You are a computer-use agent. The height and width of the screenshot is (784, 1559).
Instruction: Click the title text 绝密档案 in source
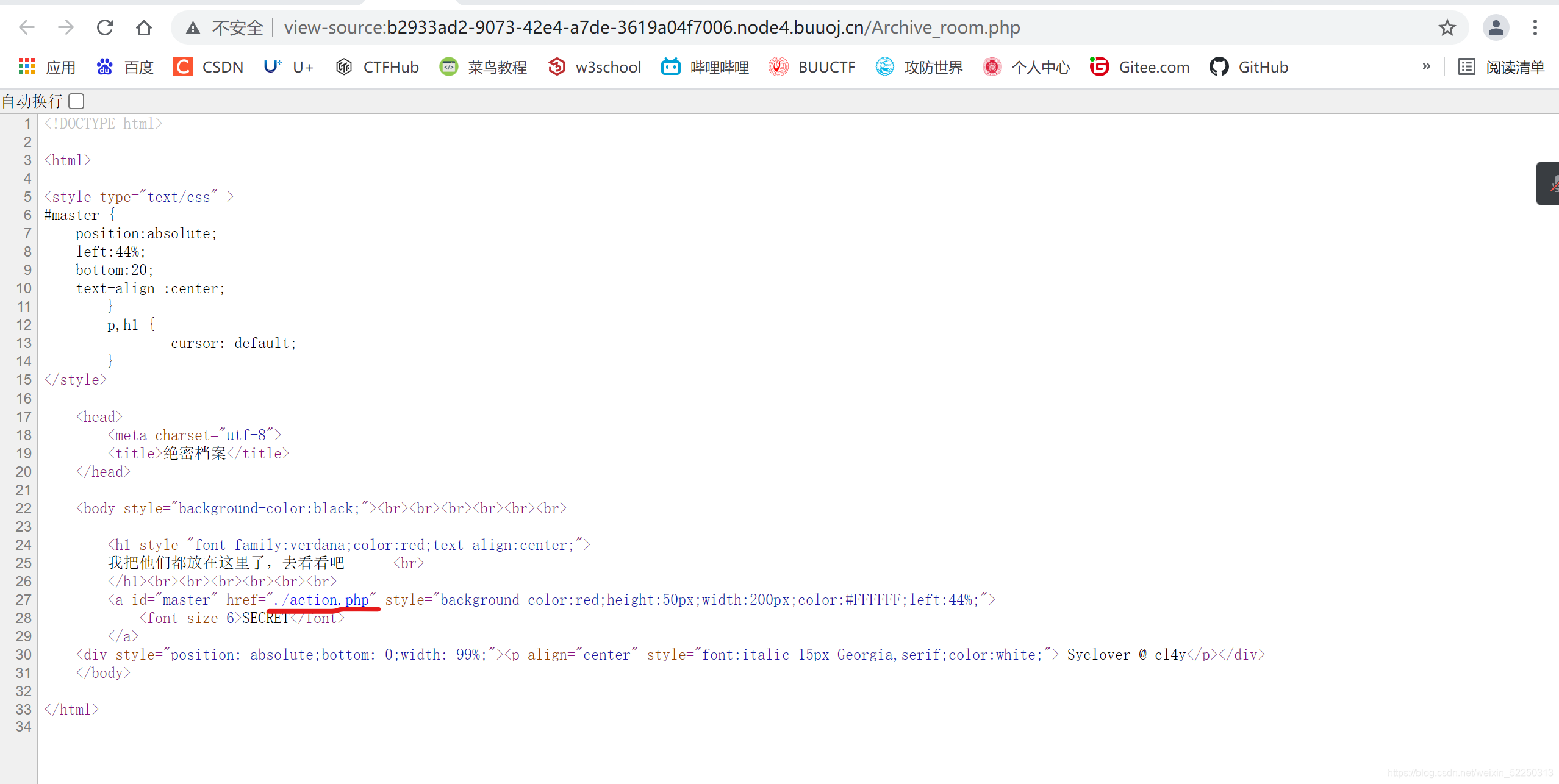click(x=195, y=454)
